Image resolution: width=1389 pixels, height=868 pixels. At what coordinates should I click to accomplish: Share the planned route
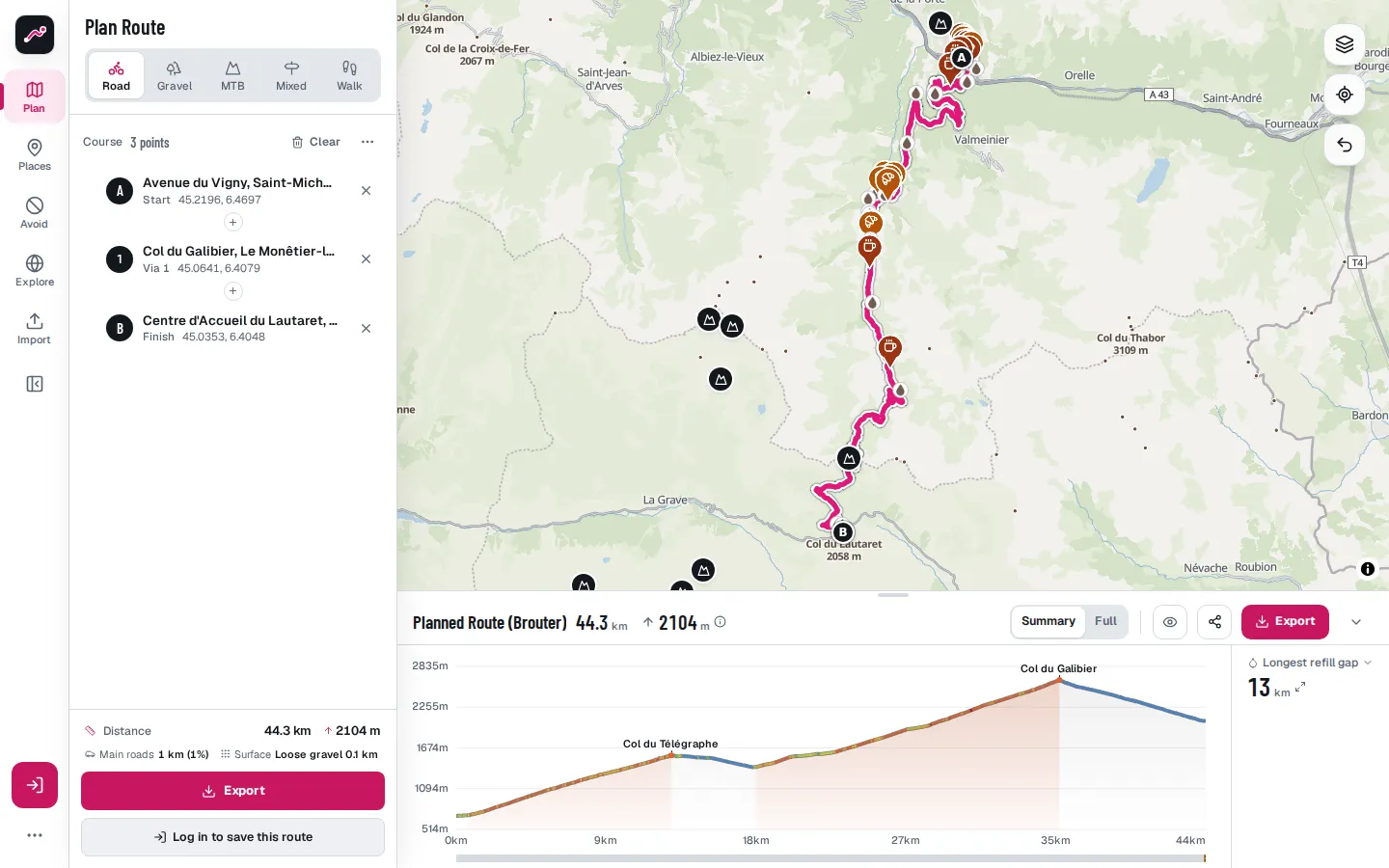(x=1214, y=622)
